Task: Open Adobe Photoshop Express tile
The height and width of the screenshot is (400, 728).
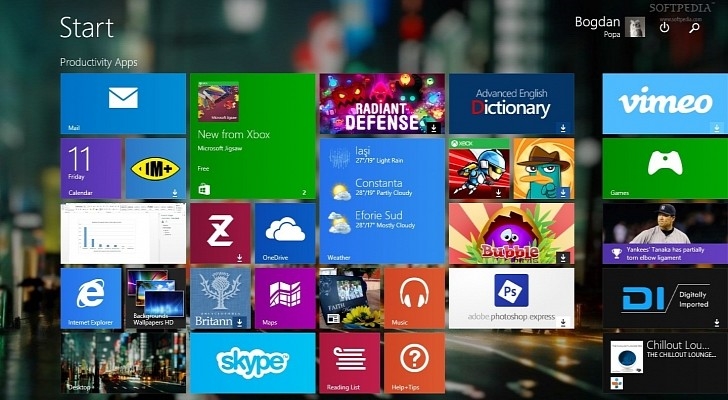Action: [x=511, y=298]
